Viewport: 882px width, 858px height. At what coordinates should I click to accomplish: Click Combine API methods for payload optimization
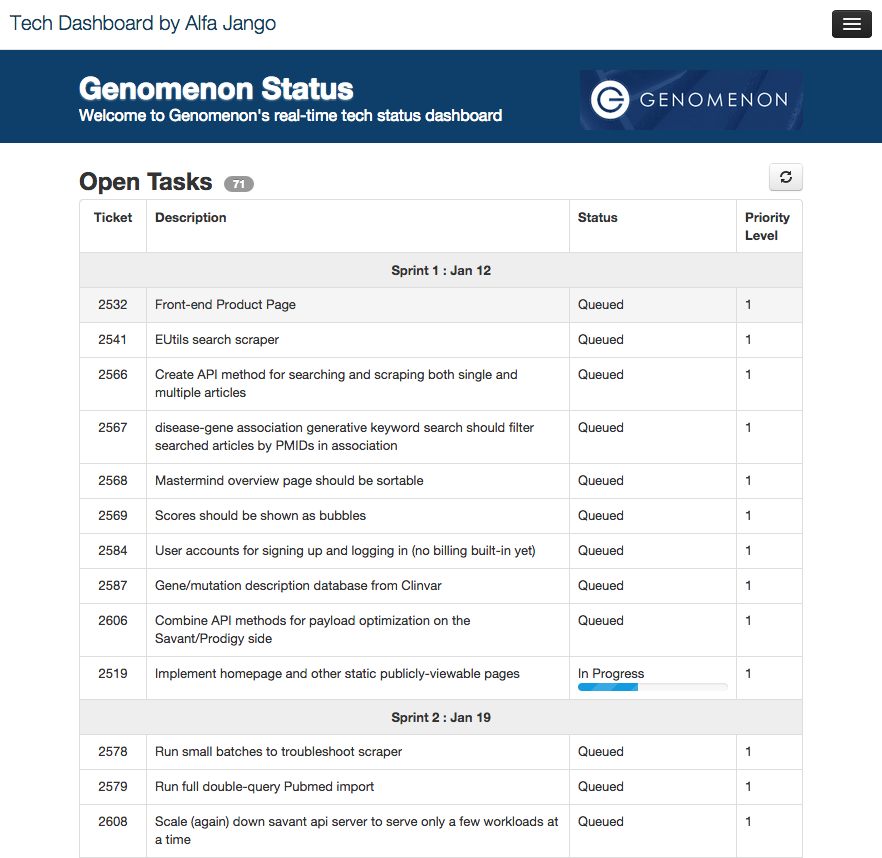tap(312, 630)
